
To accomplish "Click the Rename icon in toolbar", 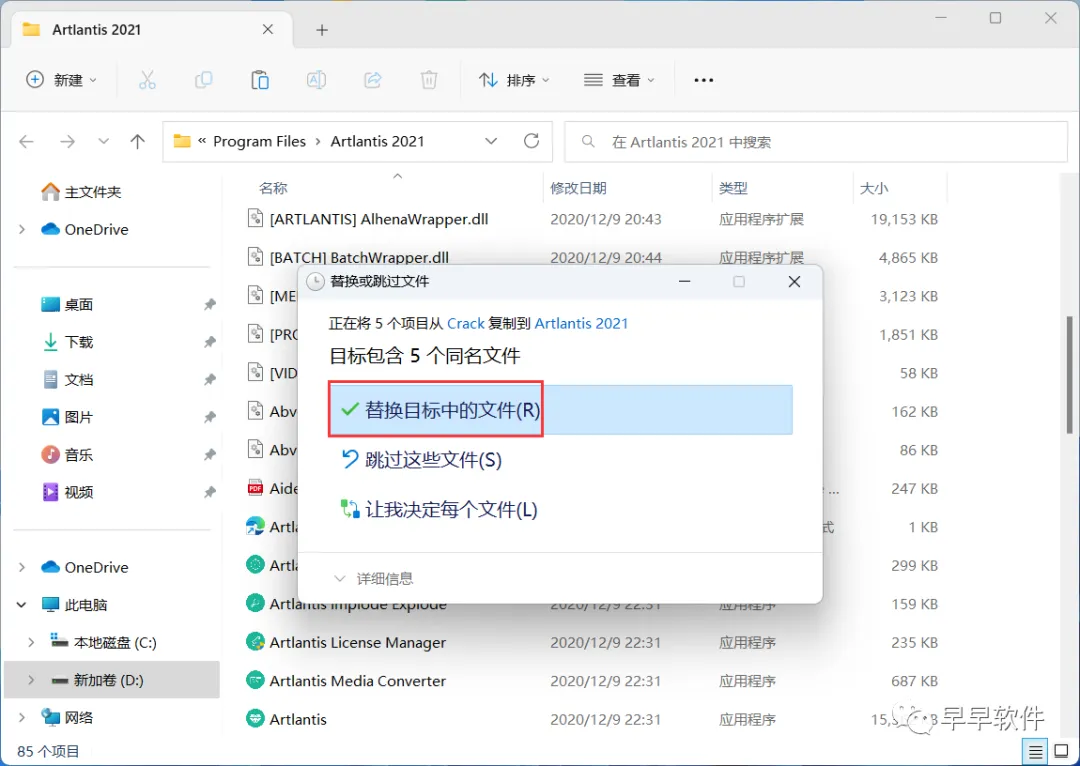I will 316,80.
